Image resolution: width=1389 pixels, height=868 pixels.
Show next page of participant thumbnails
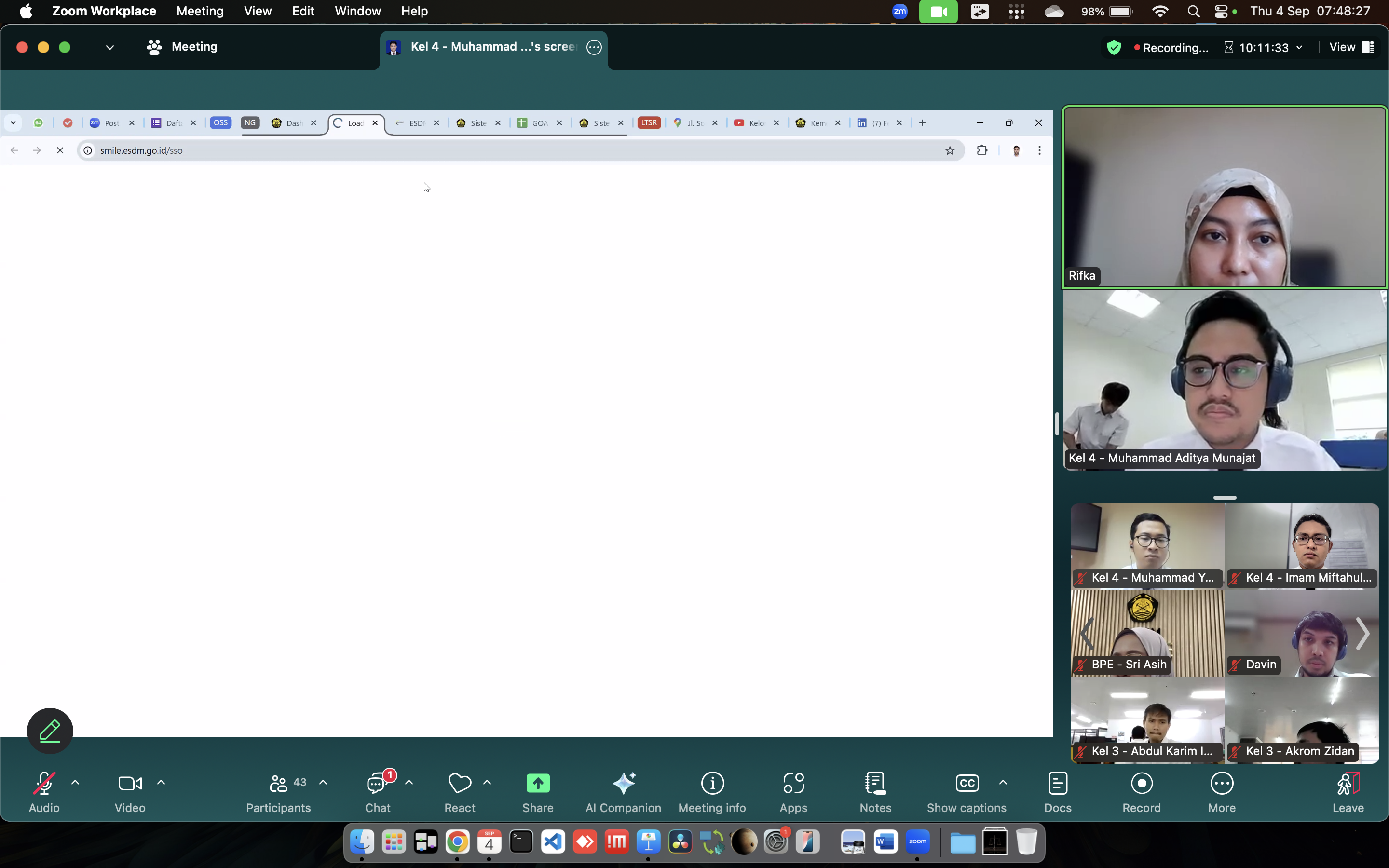coord(1362,634)
